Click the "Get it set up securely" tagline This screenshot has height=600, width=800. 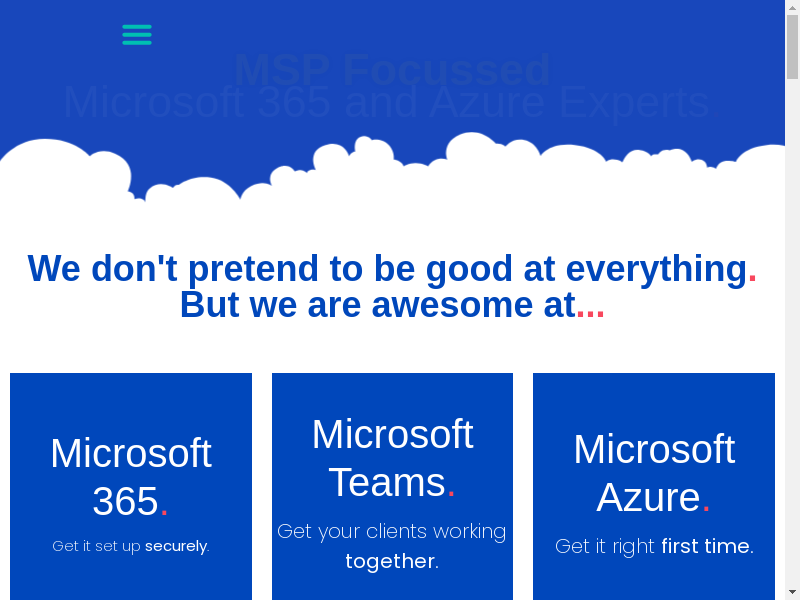[131, 546]
